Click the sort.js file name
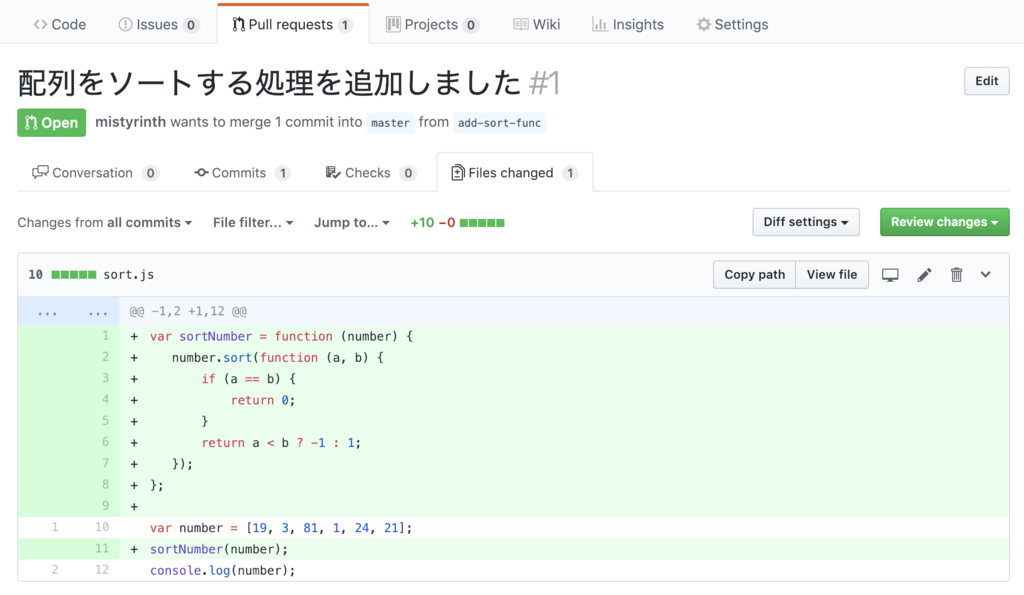 [x=129, y=275]
